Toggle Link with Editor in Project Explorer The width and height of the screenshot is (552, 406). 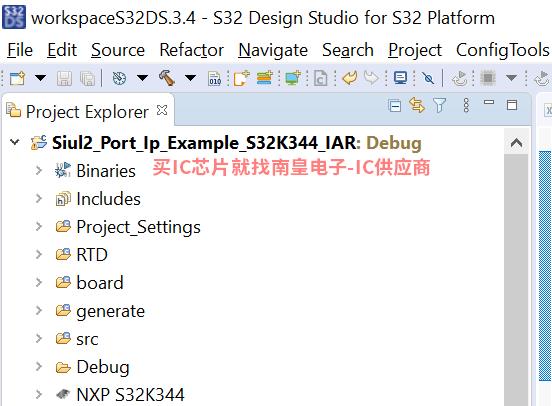click(x=417, y=105)
